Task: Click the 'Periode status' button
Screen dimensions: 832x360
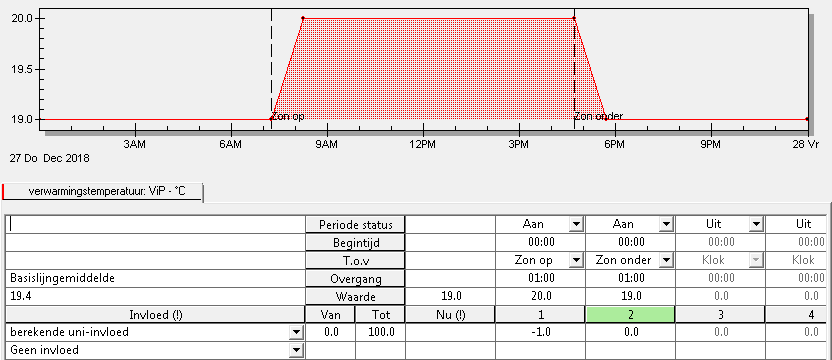Action: point(356,225)
